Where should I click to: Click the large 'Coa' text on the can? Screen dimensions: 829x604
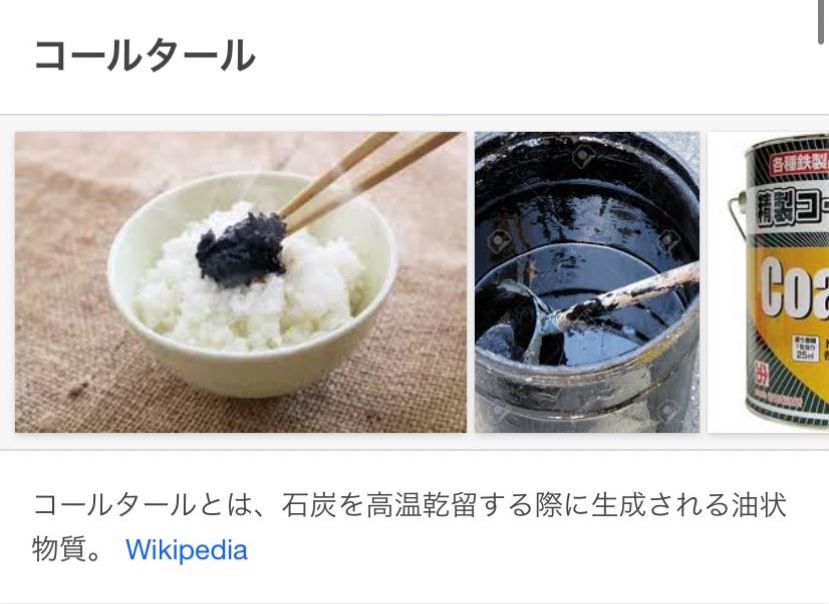click(795, 288)
